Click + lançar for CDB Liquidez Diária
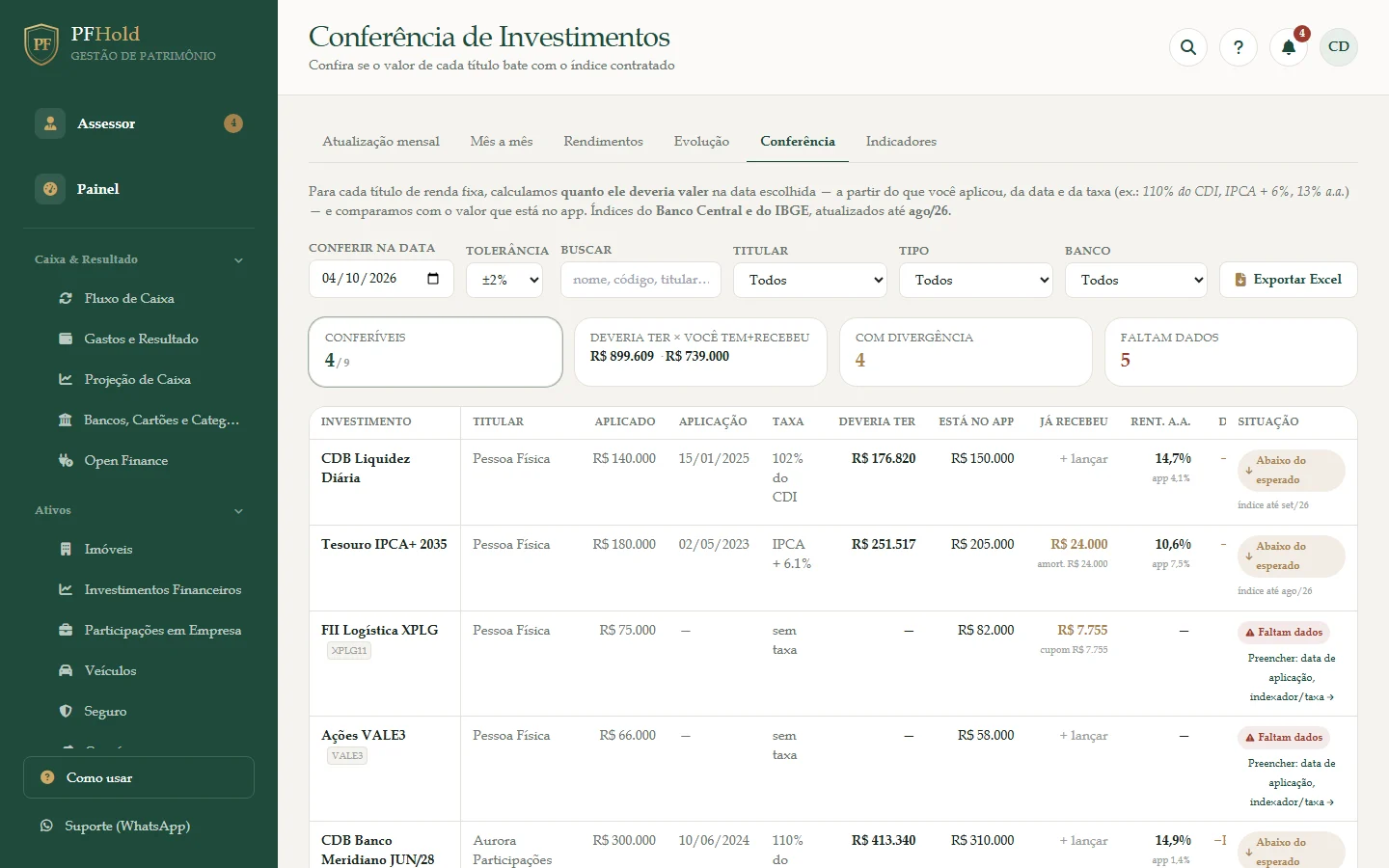 pyautogui.click(x=1083, y=459)
